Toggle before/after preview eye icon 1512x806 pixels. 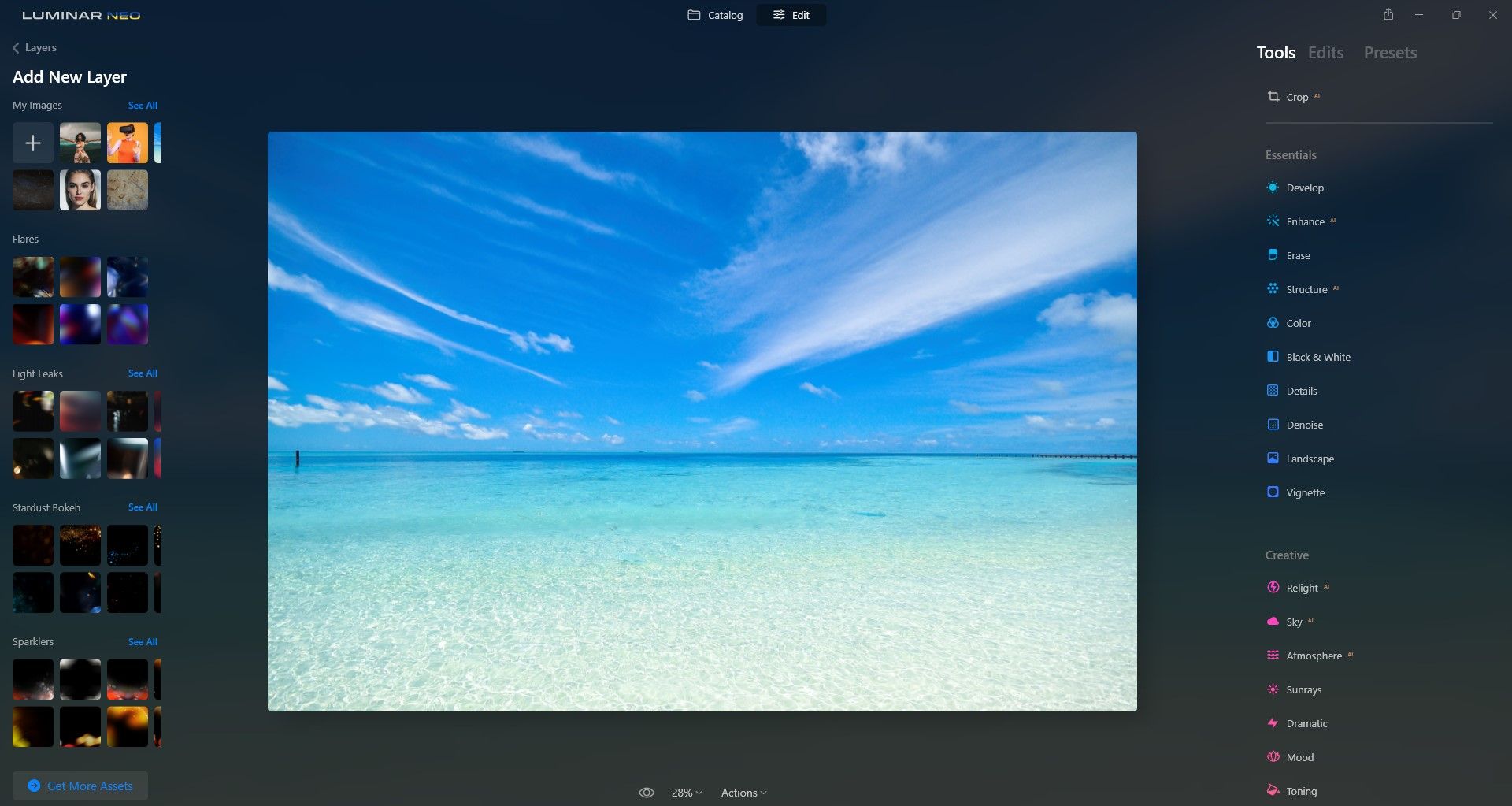pos(647,793)
